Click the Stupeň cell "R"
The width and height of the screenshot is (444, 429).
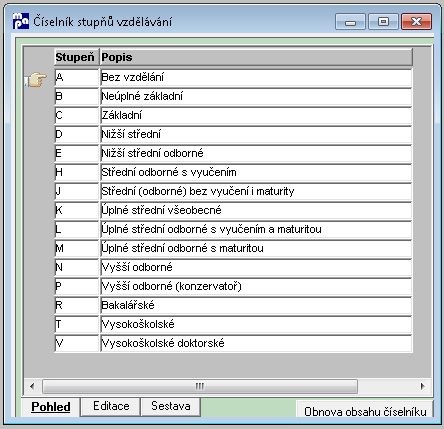click(76, 306)
